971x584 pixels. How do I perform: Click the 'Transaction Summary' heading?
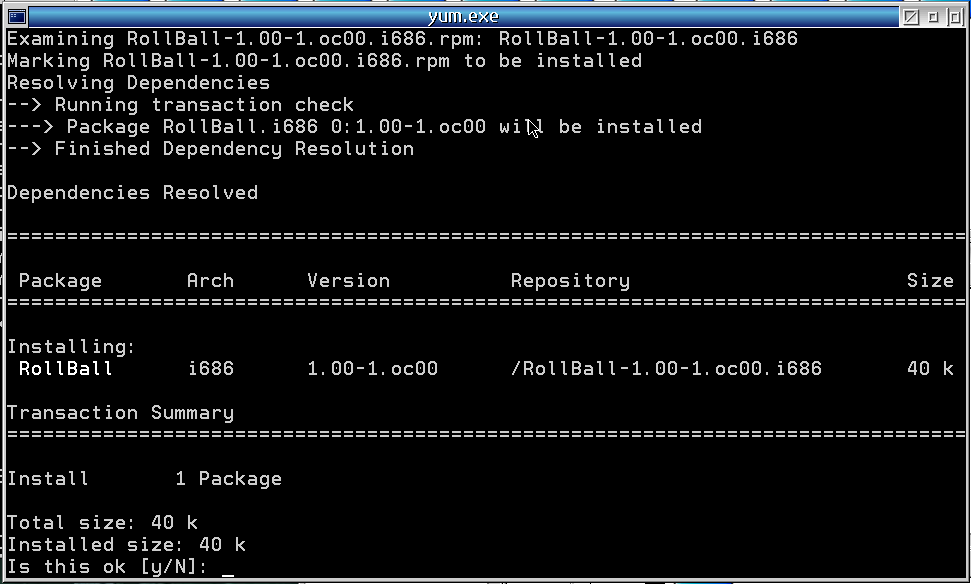121,413
